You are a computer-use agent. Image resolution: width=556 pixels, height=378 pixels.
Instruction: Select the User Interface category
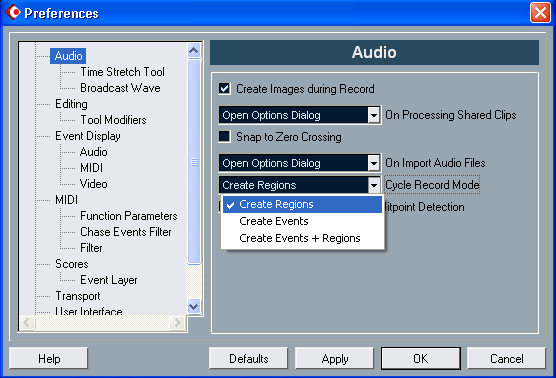click(x=89, y=311)
